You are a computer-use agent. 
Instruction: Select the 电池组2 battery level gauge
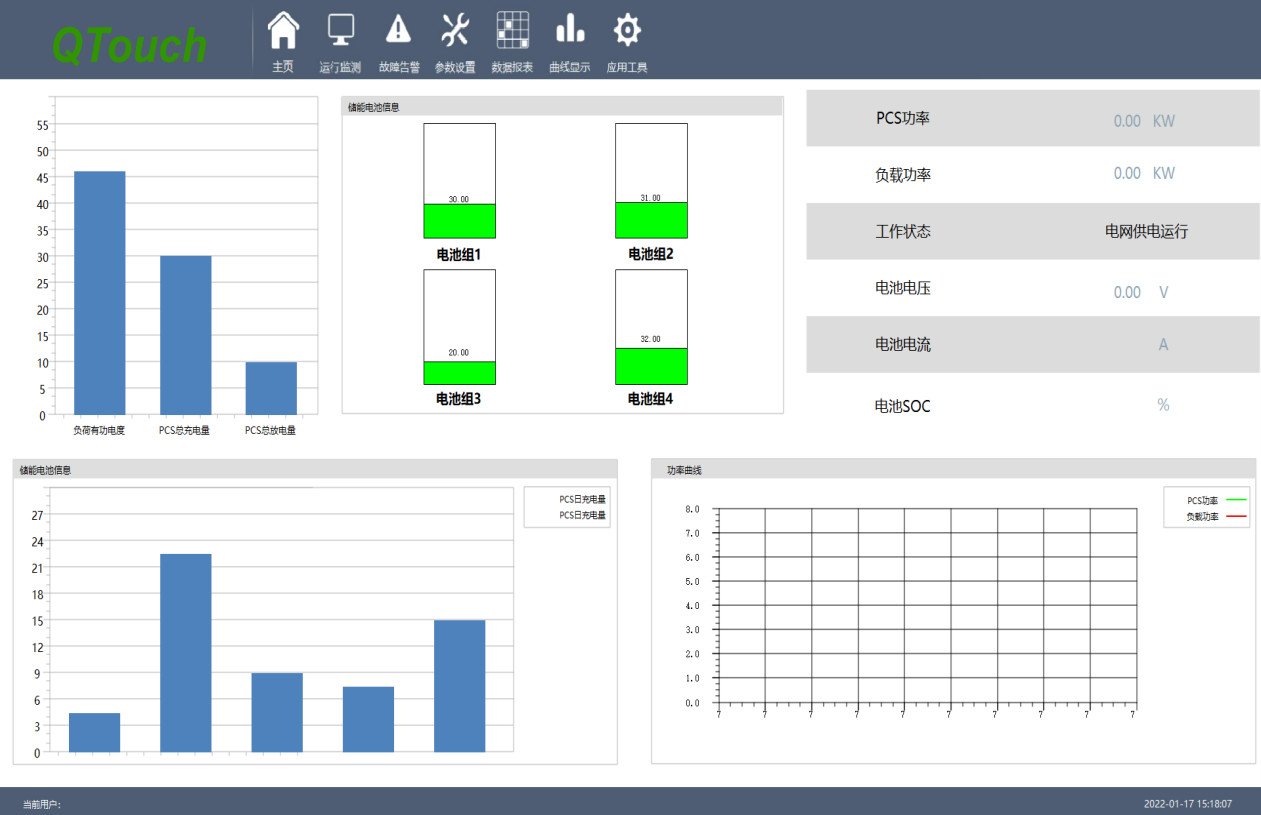pyautogui.click(x=651, y=181)
